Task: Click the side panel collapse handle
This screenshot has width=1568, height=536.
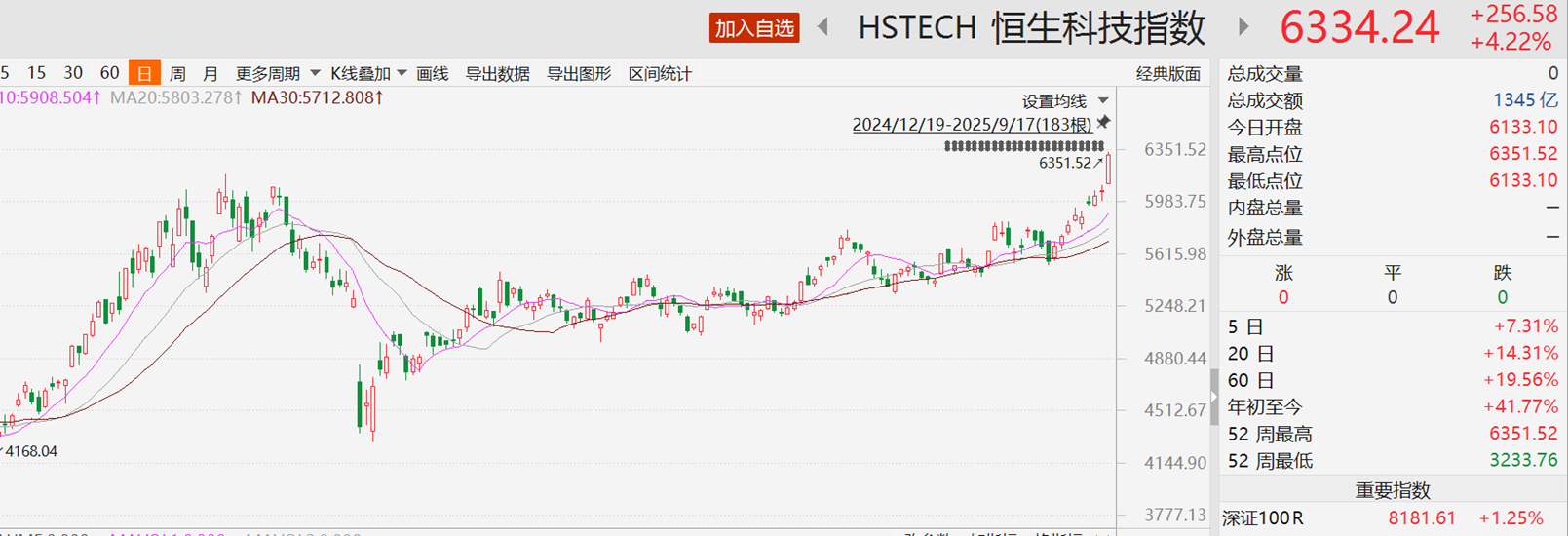Action: coord(1214,396)
